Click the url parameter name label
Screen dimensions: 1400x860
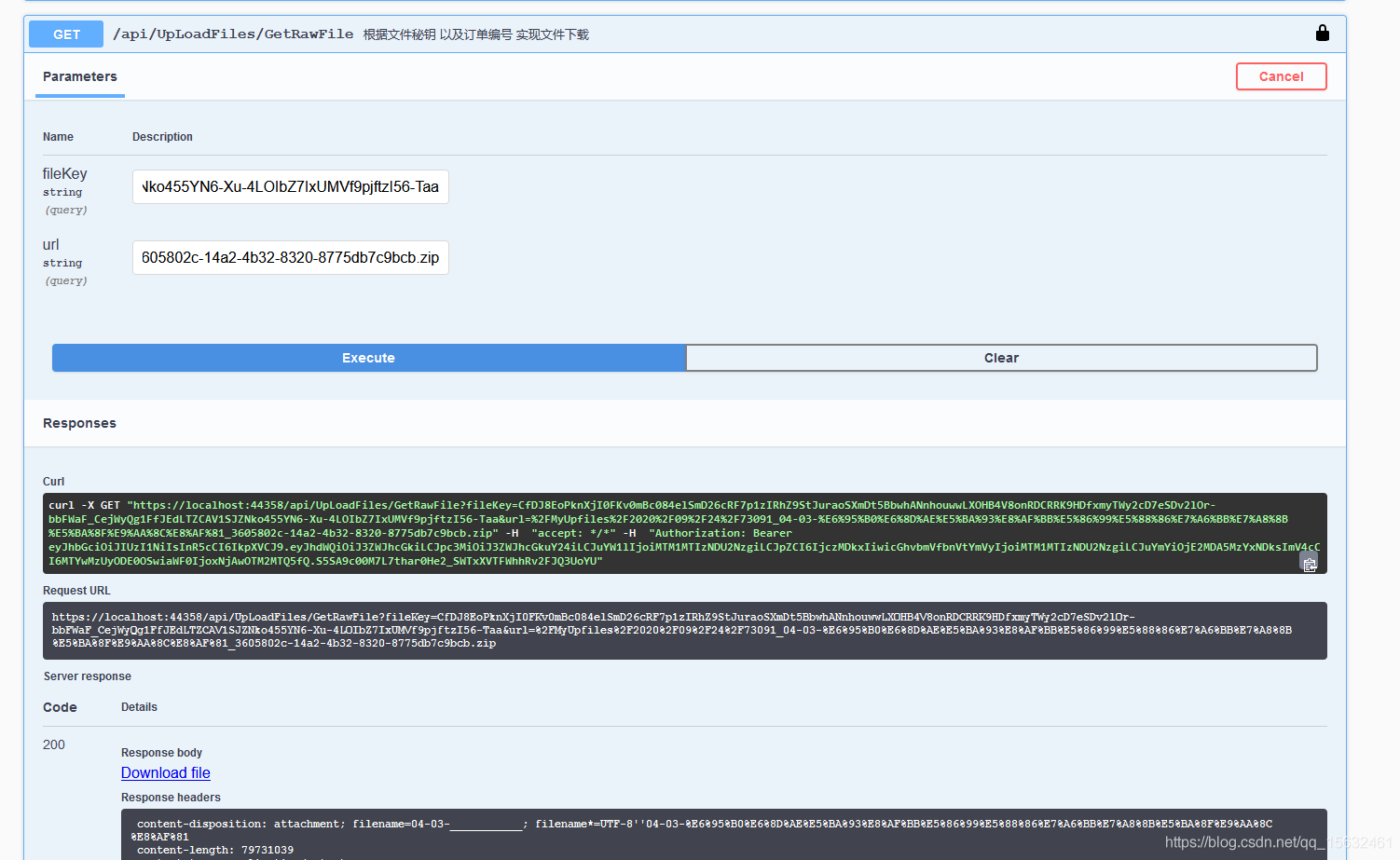click(50, 244)
